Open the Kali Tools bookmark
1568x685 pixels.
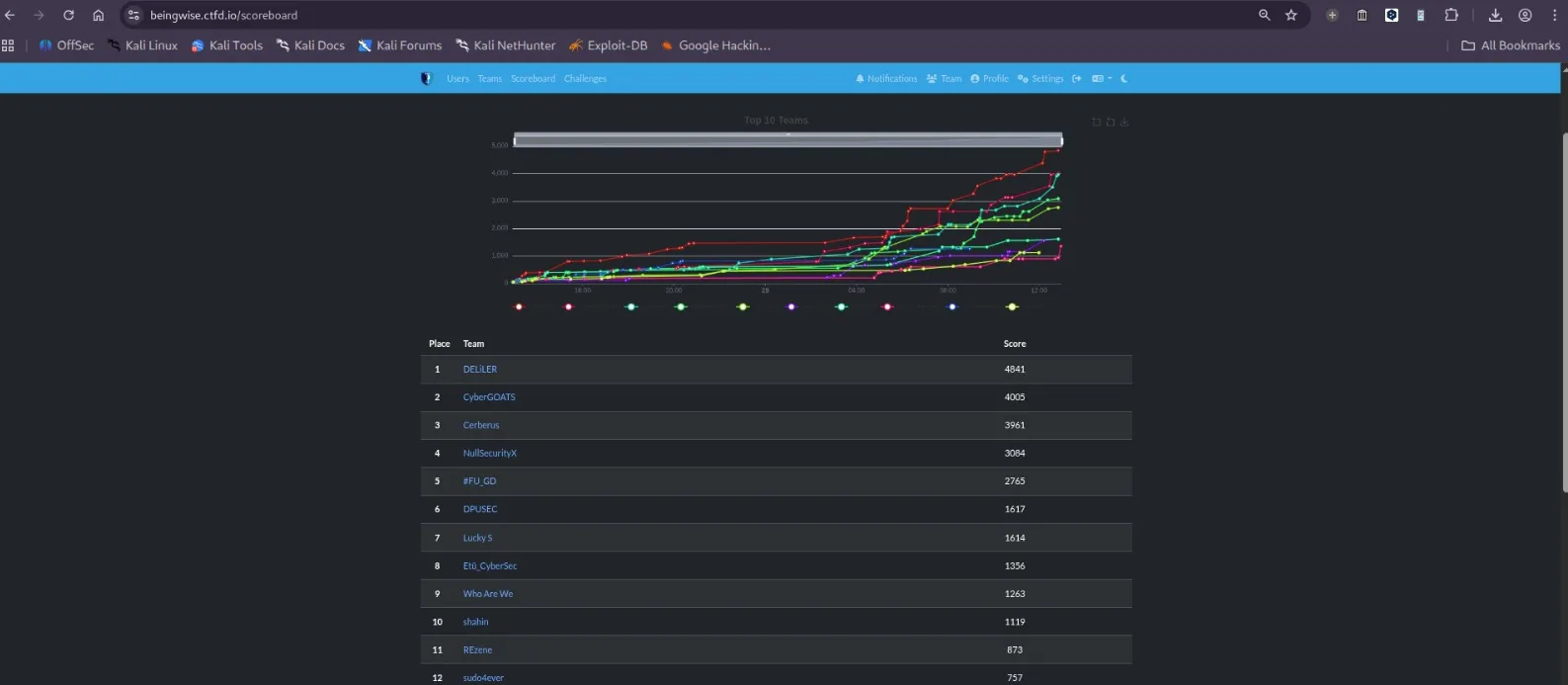pos(226,45)
